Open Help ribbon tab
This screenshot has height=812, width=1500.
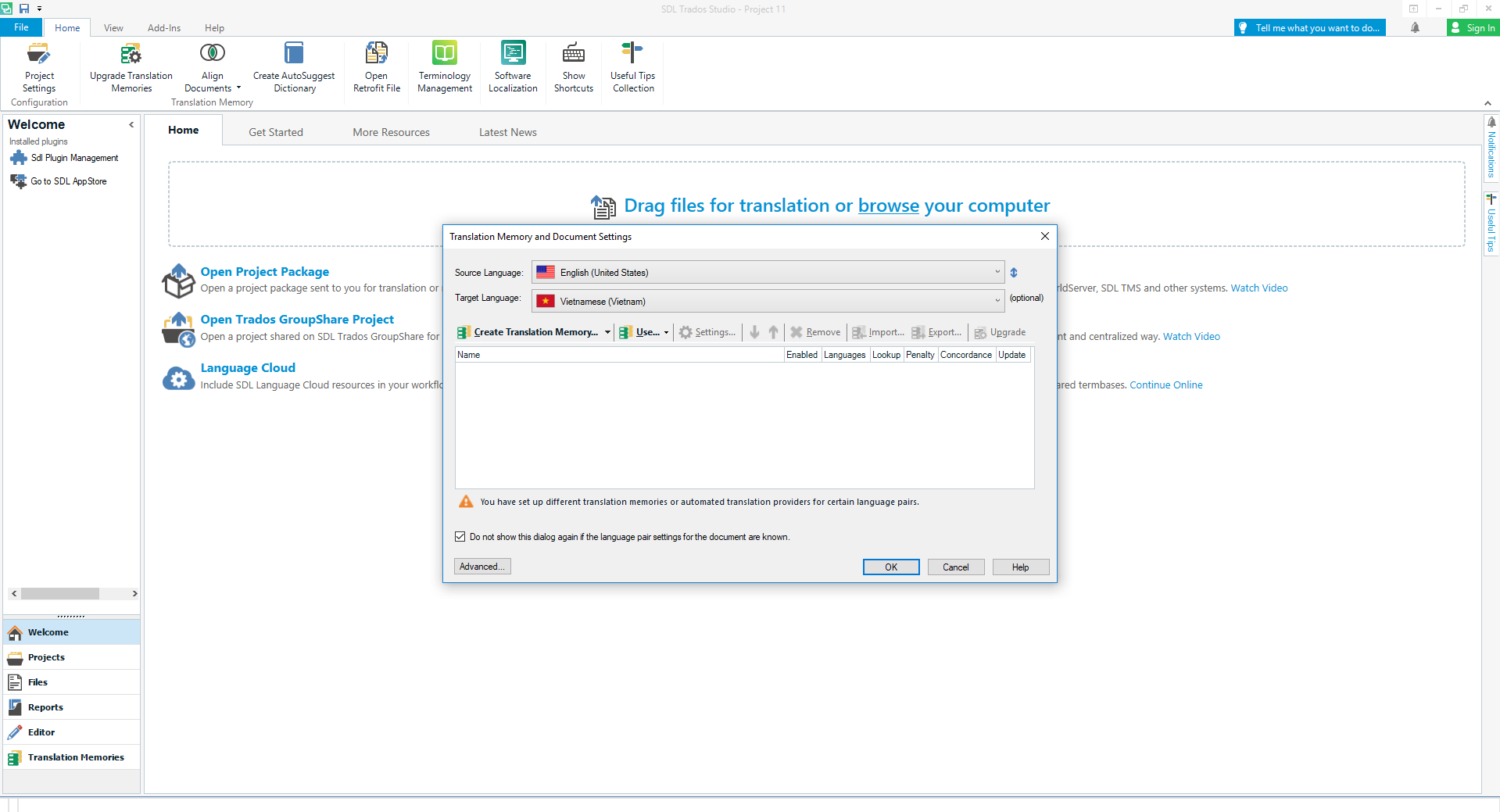click(214, 28)
